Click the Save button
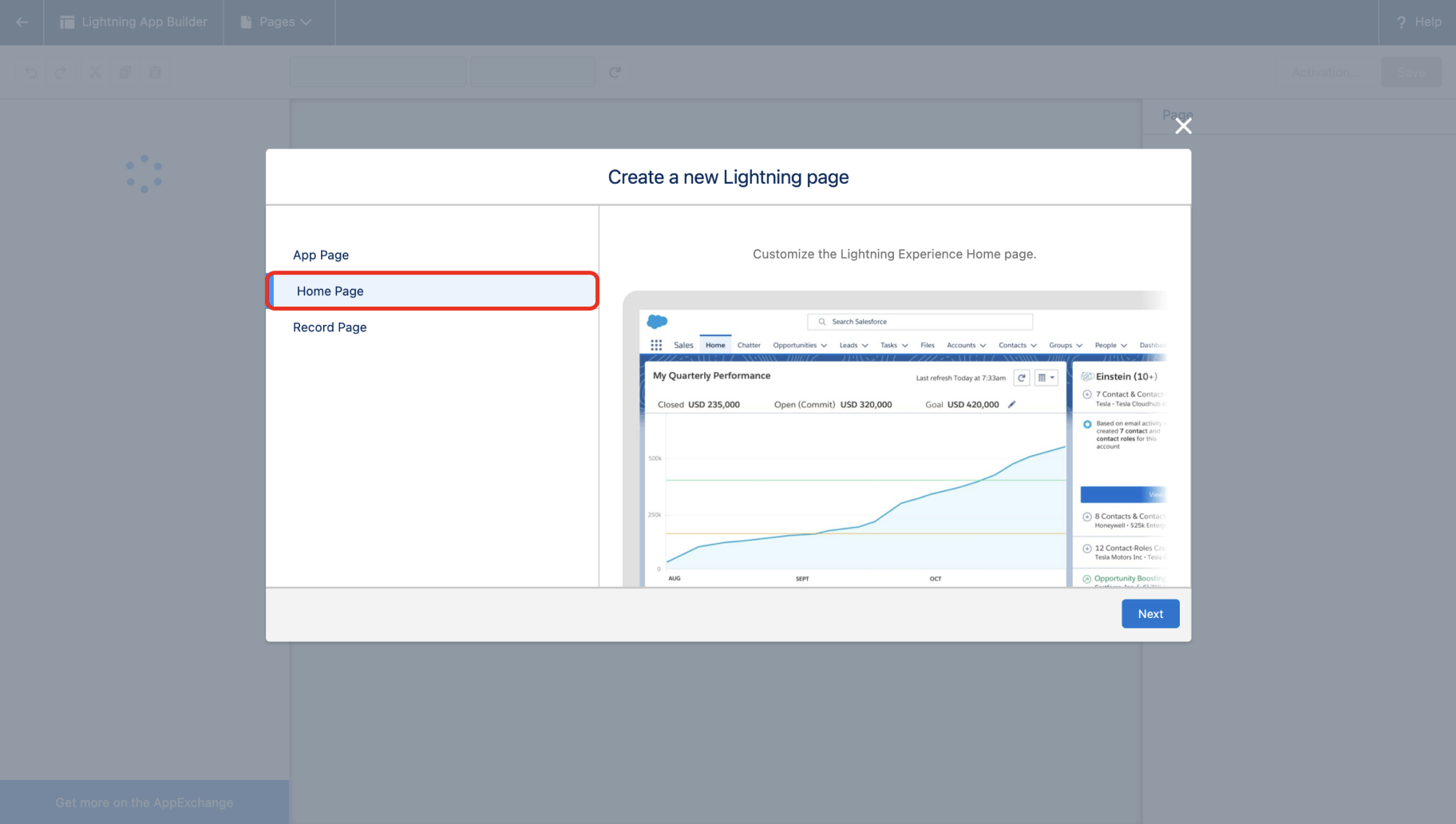Screen dimensions: 1456x824 coord(1411,72)
